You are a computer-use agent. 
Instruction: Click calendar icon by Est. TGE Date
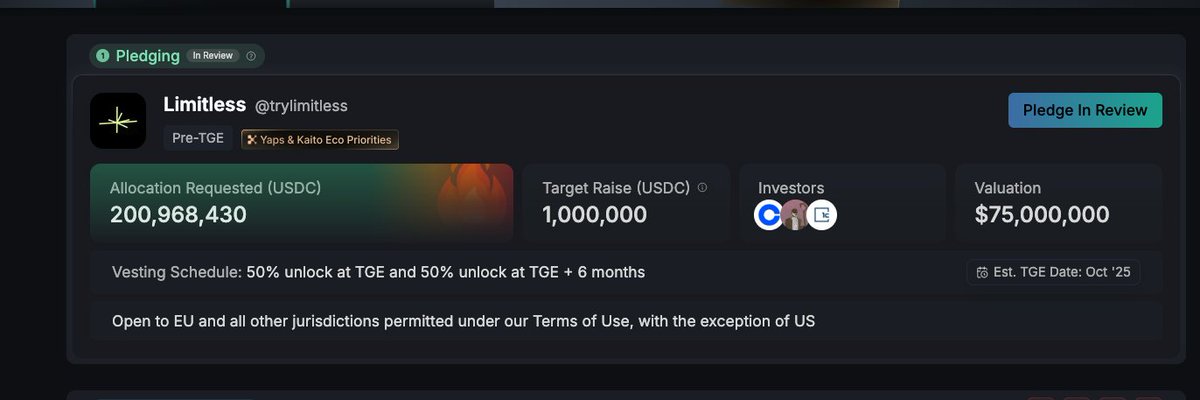pyautogui.click(x=982, y=272)
